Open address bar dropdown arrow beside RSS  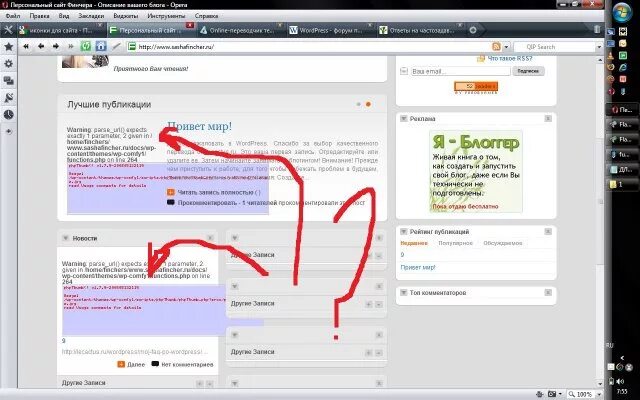pos(507,47)
